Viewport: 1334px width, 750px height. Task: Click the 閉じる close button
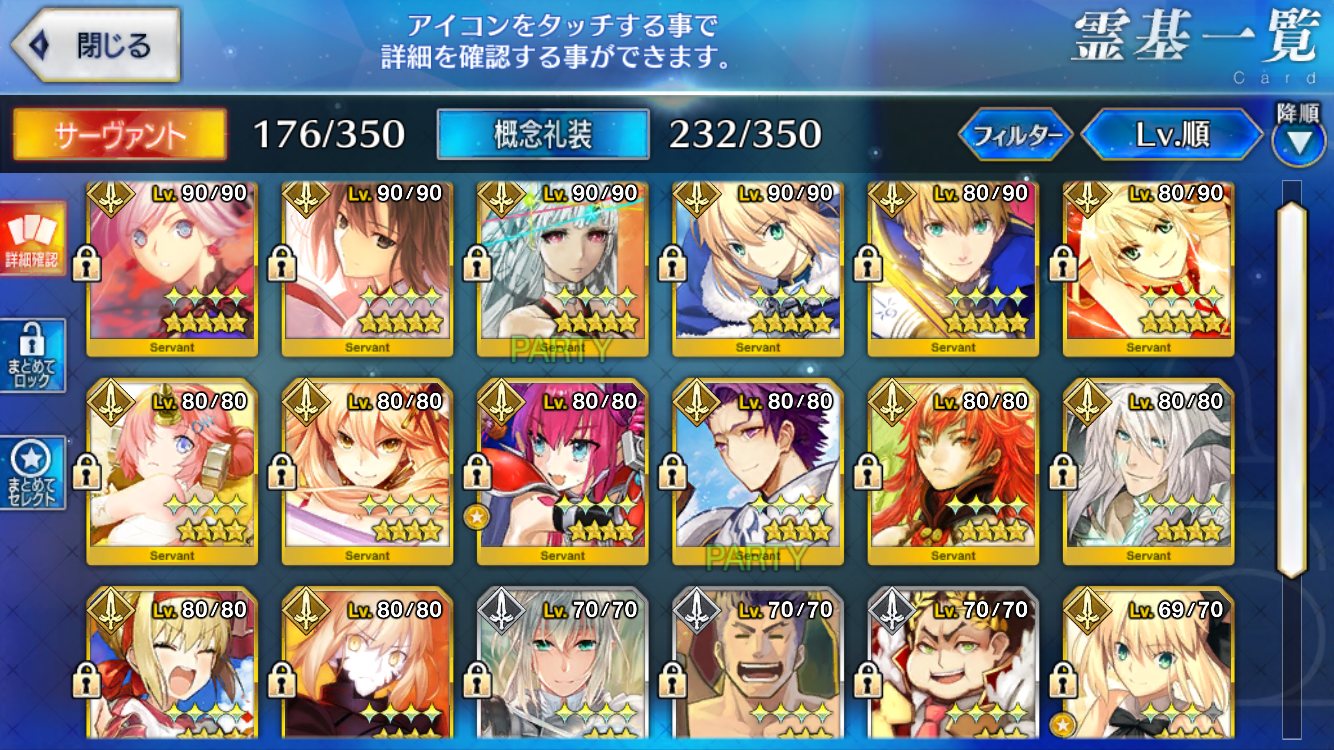click(96, 46)
